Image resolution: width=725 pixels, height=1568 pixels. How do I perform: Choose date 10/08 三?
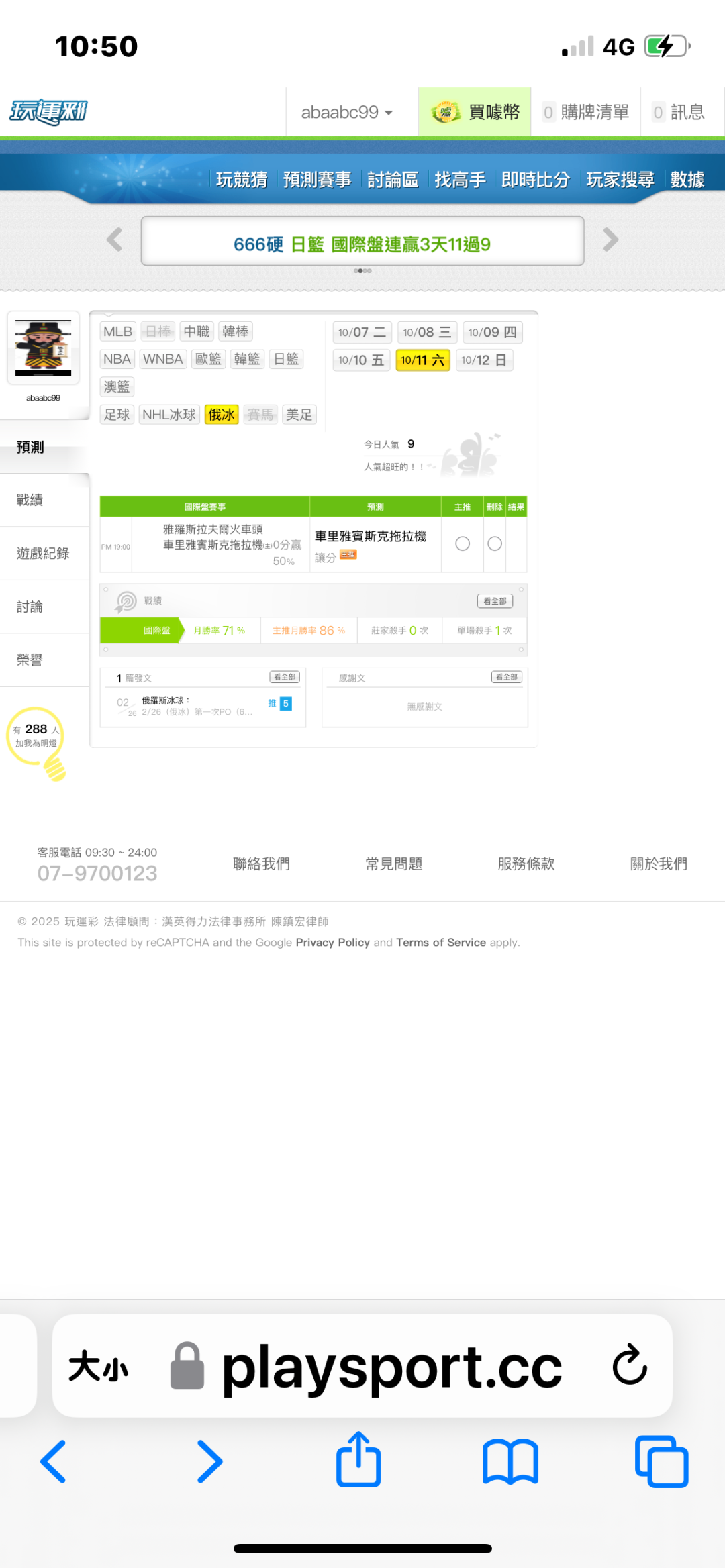427,332
